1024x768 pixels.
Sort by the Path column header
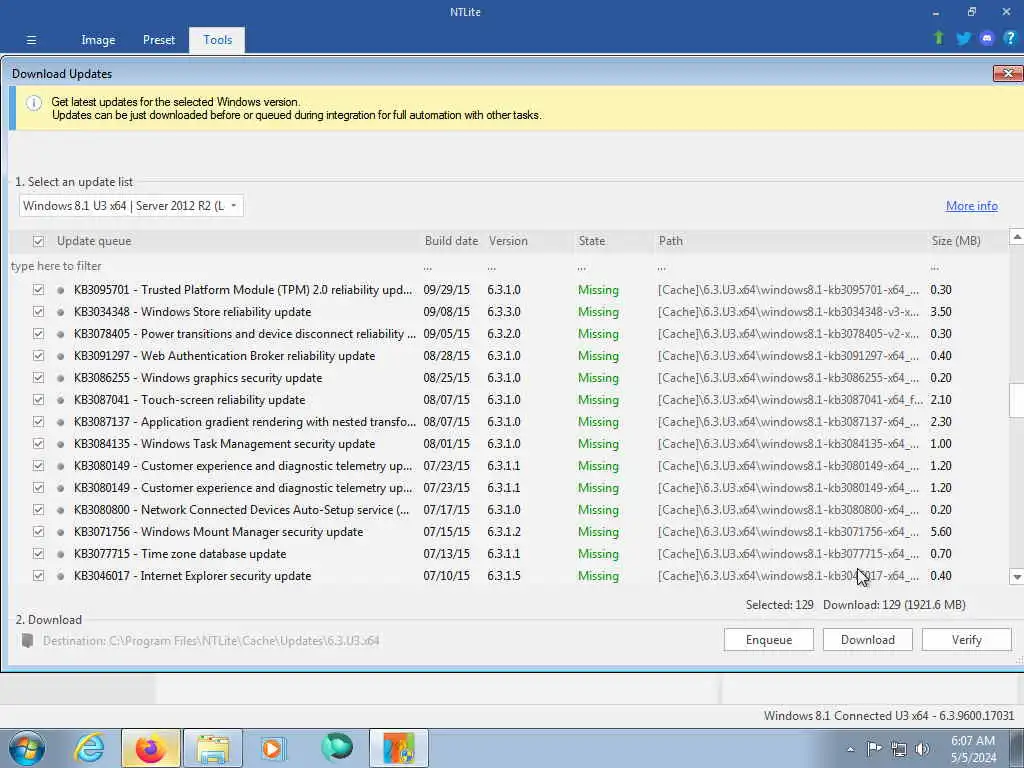point(671,241)
